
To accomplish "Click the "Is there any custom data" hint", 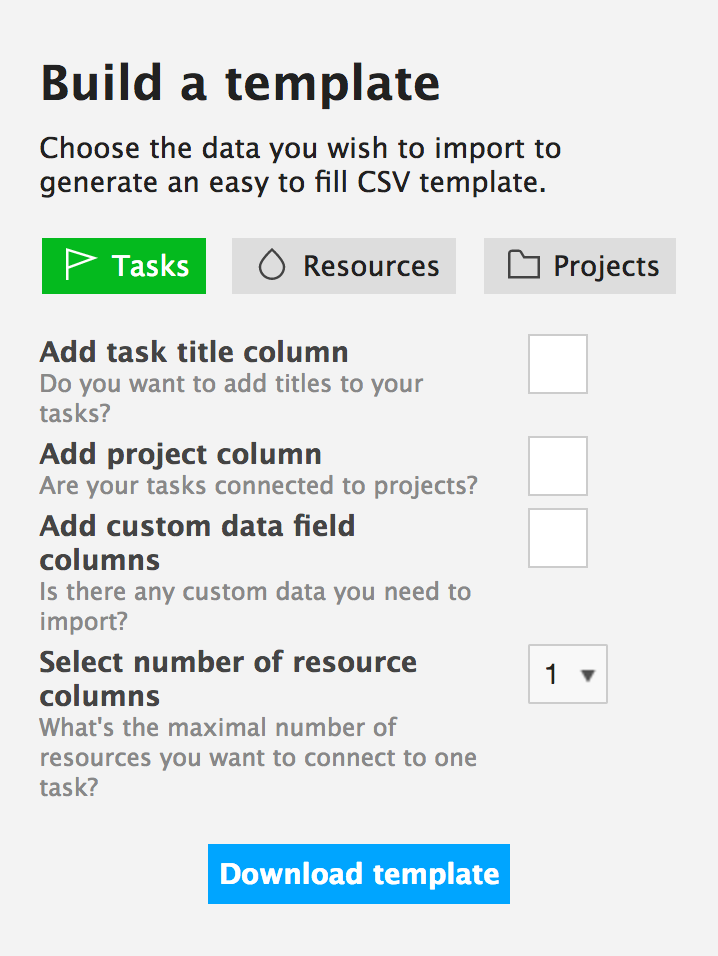I will (x=255, y=606).
